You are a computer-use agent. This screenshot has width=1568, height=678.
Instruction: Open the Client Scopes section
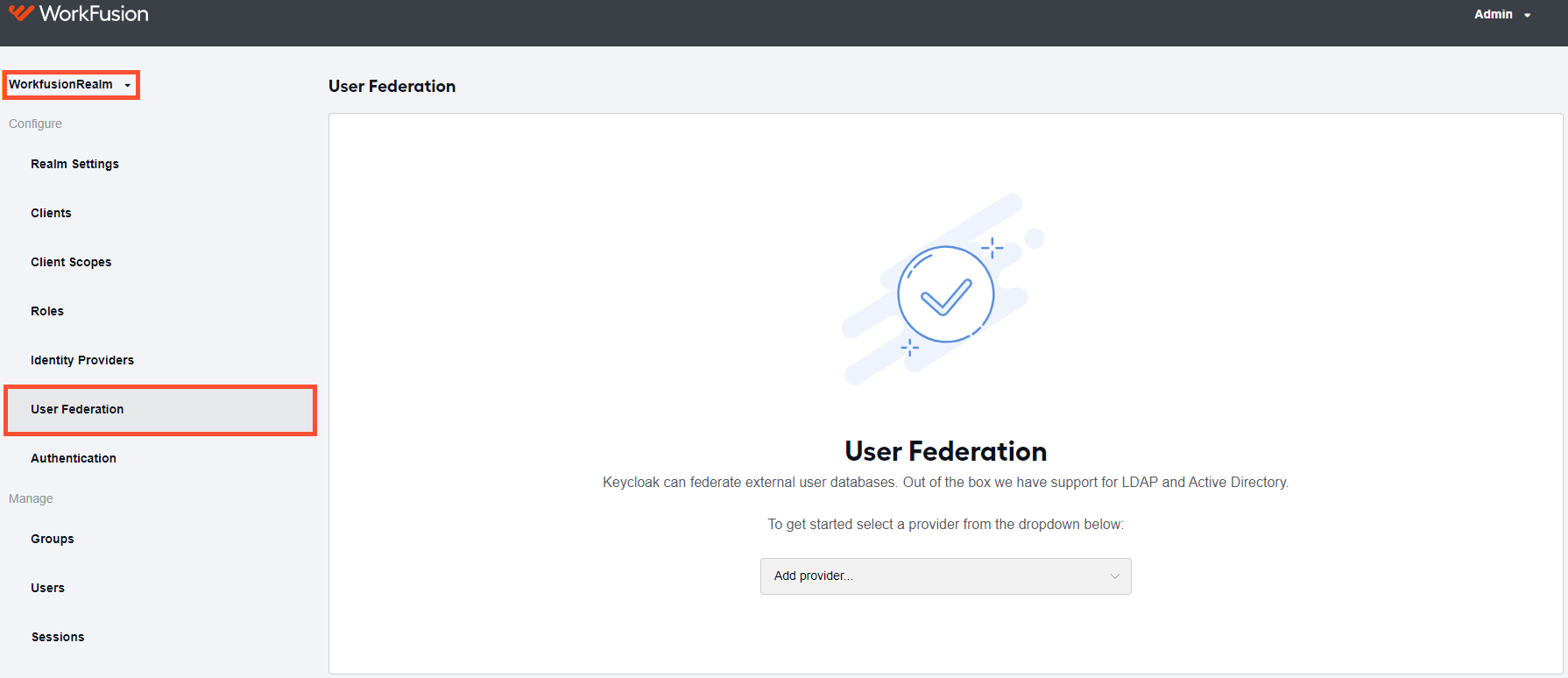point(71,262)
